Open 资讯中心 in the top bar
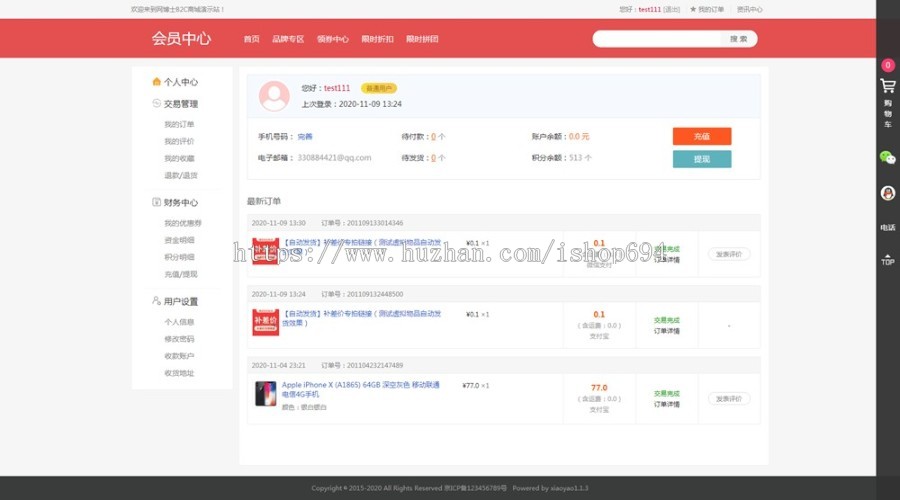 pyautogui.click(x=750, y=9)
